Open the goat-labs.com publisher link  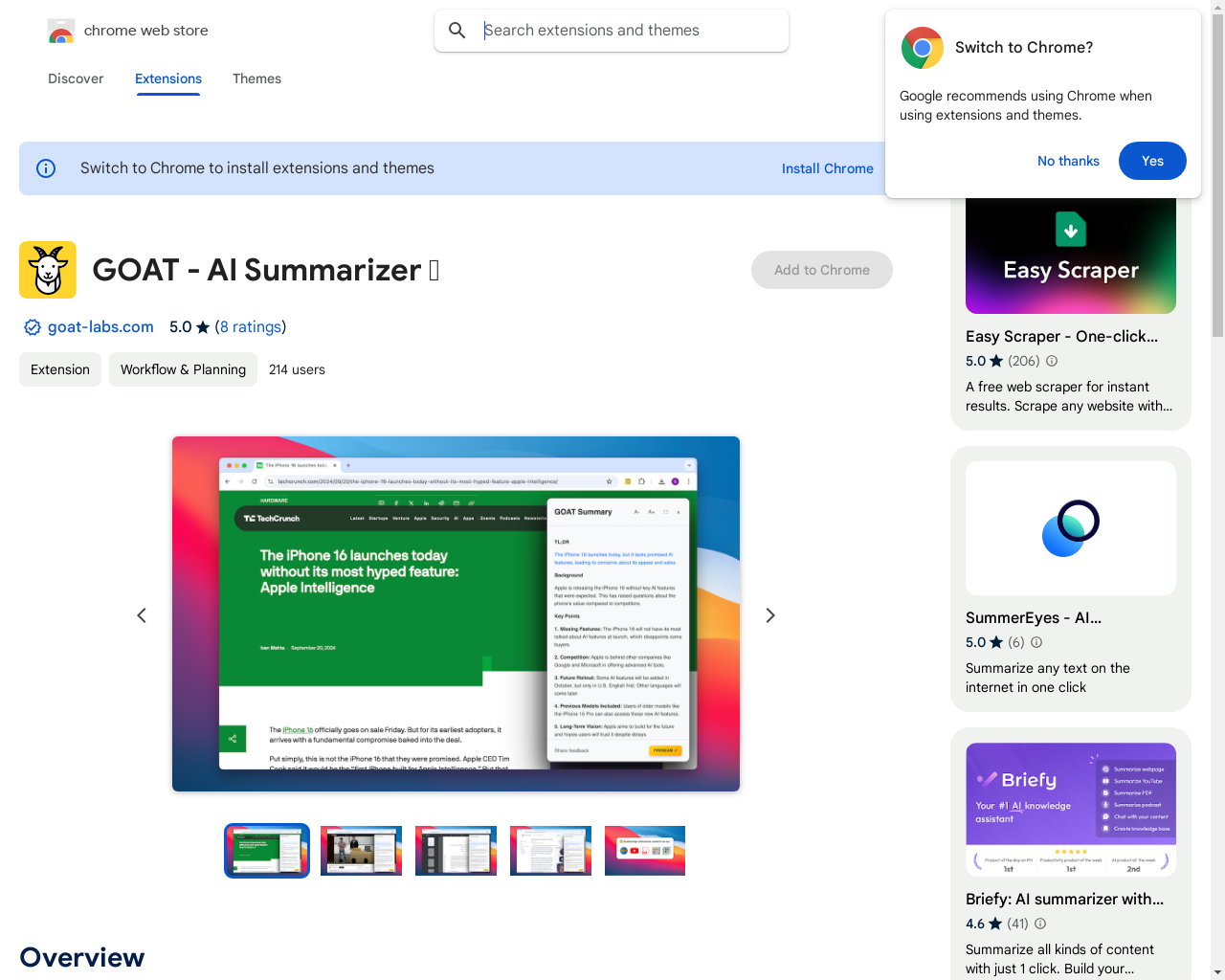[100, 327]
